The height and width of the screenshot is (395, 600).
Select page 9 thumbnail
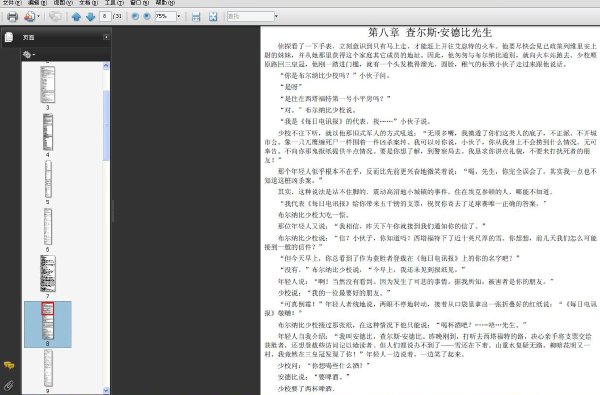point(48,368)
